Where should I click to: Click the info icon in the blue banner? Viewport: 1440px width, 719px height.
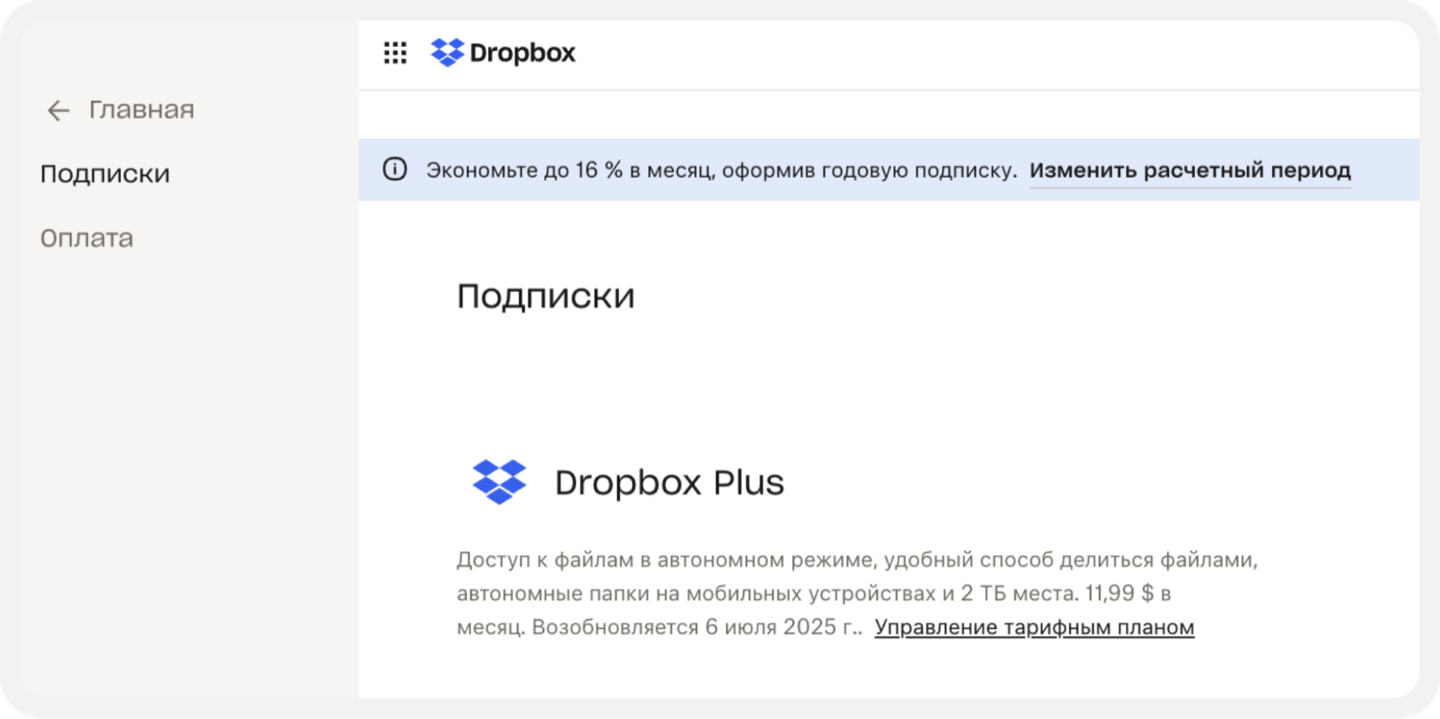pos(395,169)
